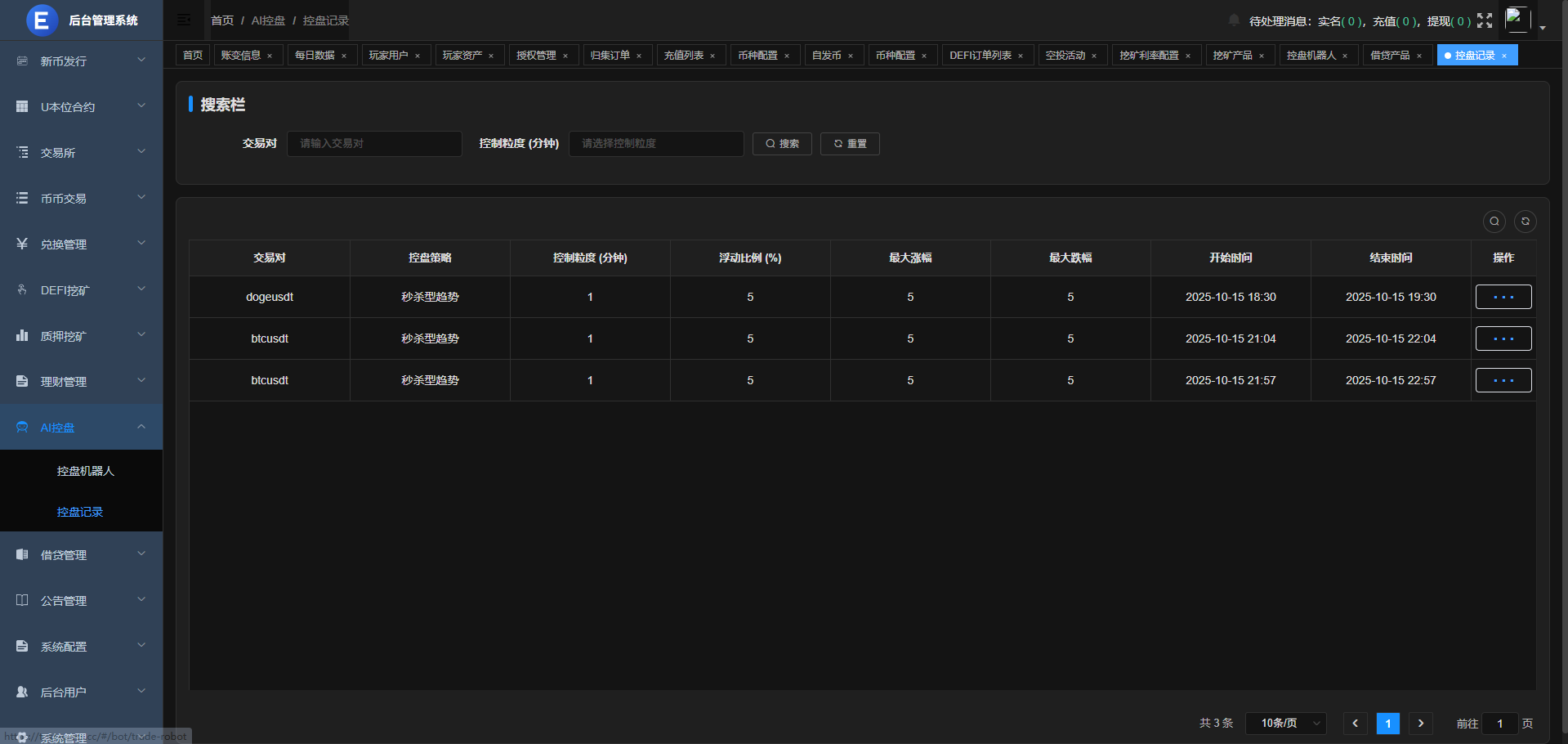Click the 搜索 button

pos(781,144)
